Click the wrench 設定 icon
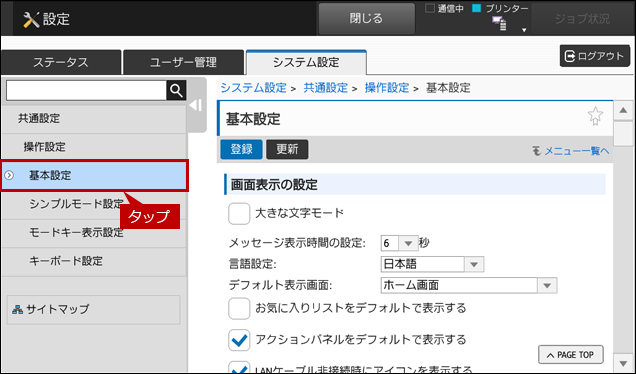Screen dimensions: 636x374 (x=31, y=19)
